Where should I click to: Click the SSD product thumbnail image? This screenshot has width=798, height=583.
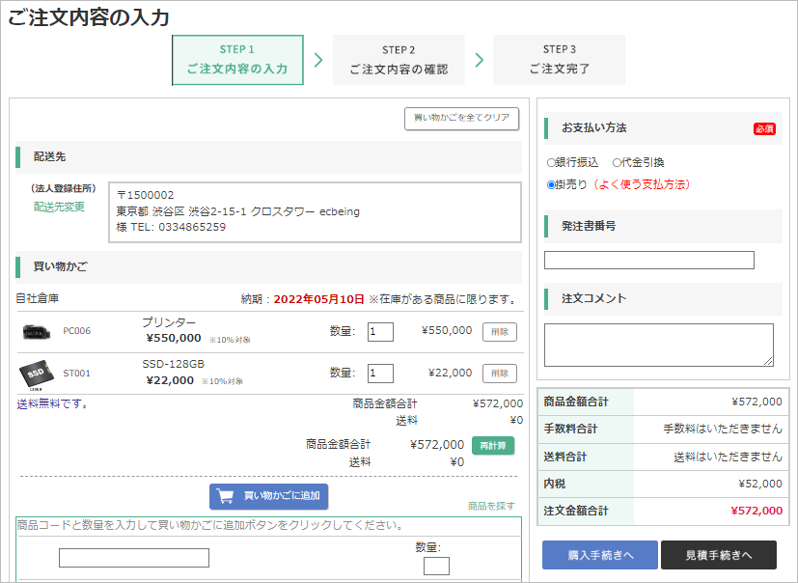pos(34,374)
